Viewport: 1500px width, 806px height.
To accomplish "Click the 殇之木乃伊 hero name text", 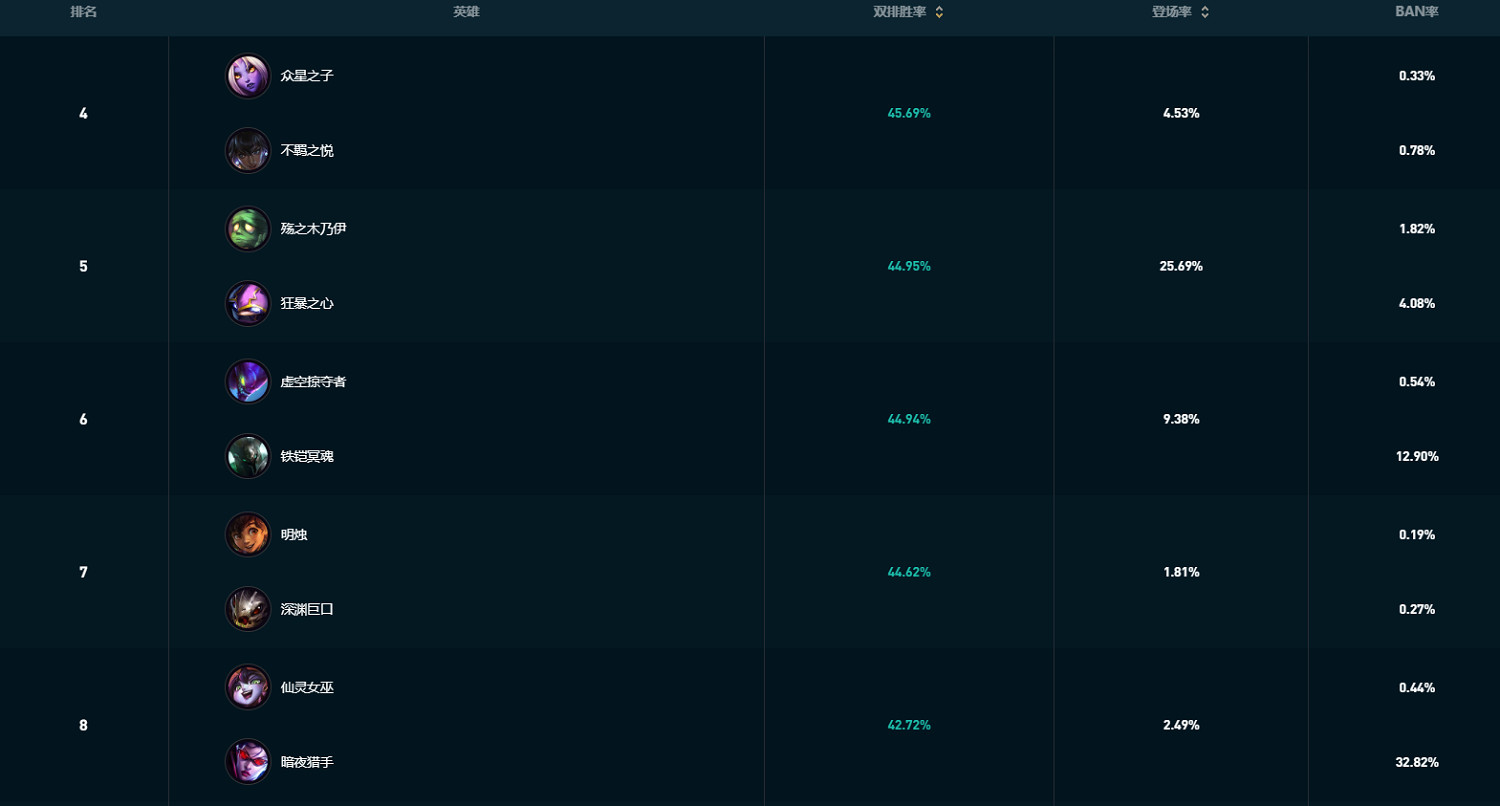I will [x=313, y=229].
